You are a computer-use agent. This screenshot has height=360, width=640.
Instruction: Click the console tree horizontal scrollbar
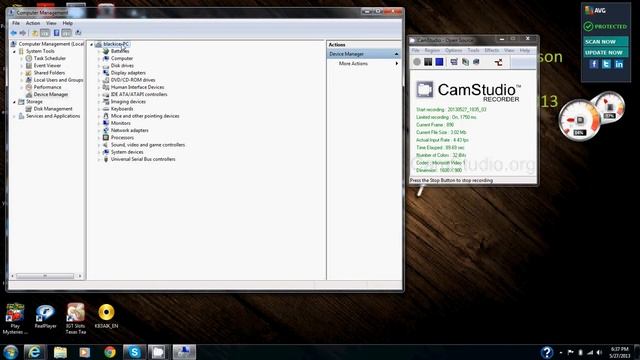[45, 276]
